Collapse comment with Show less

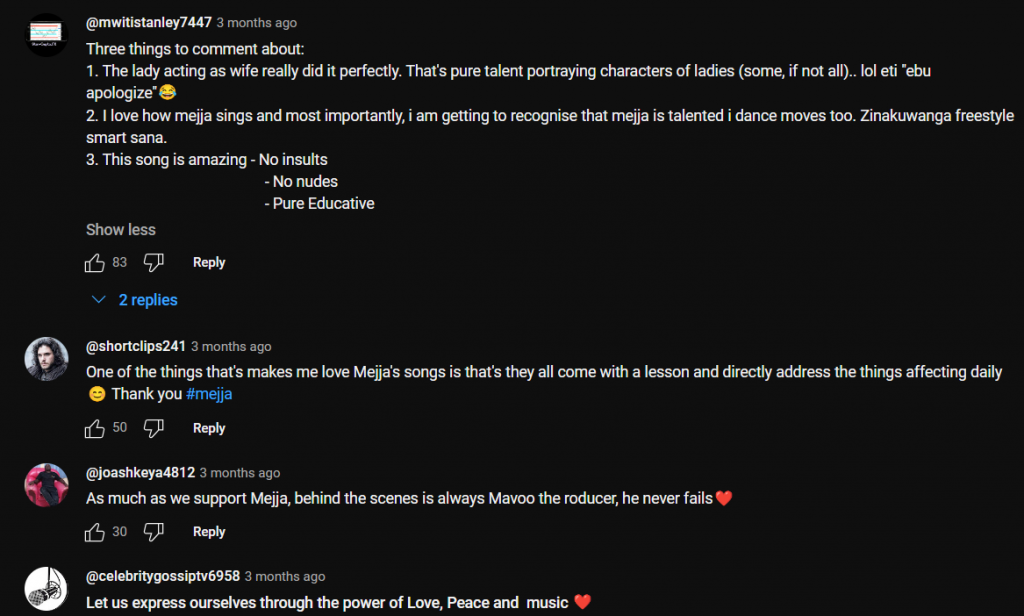tap(121, 230)
